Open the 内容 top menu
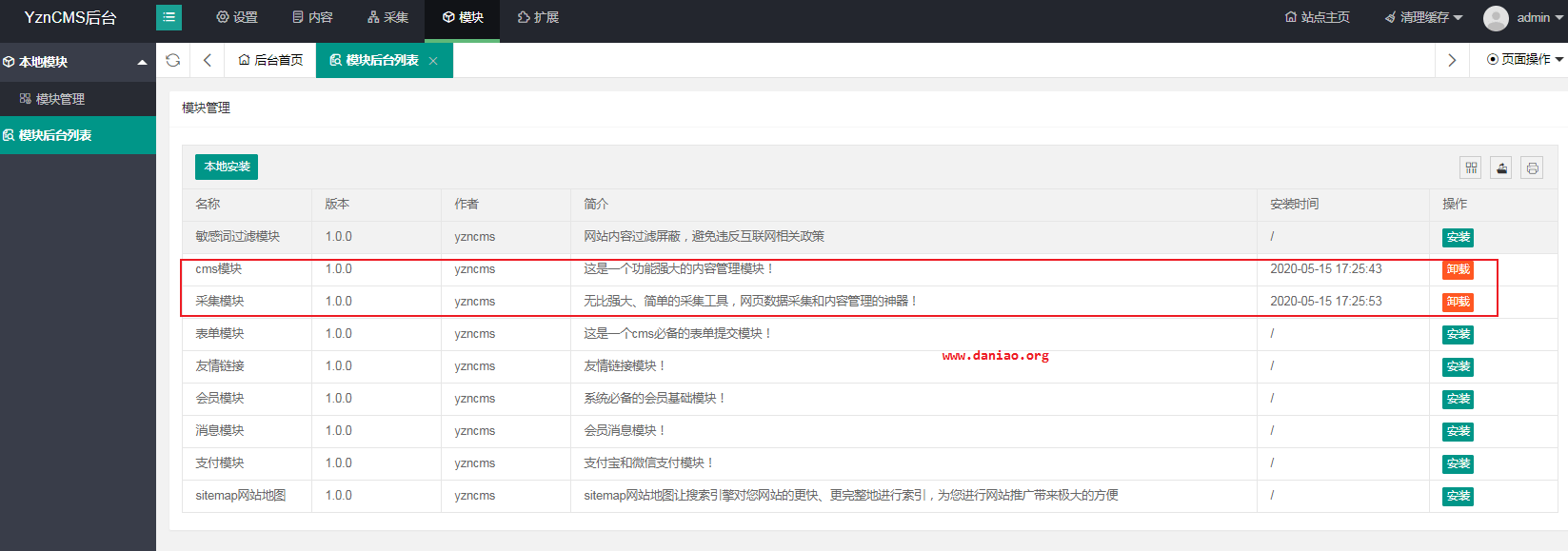This screenshot has height=551, width=1568. coord(312,17)
